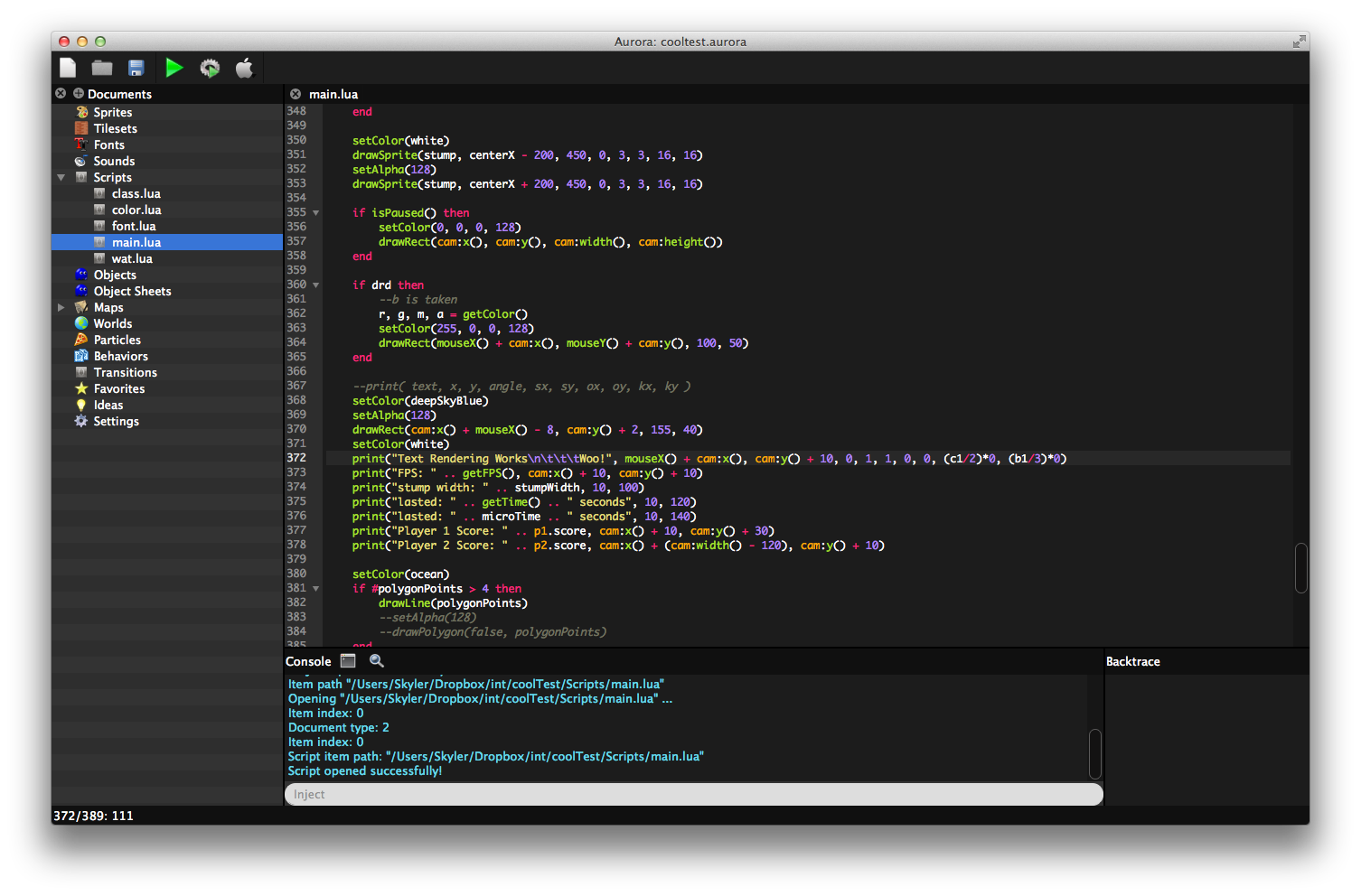Open the Worlds category
Image resolution: width=1361 pixels, height=896 pixels.
click(x=113, y=323)
